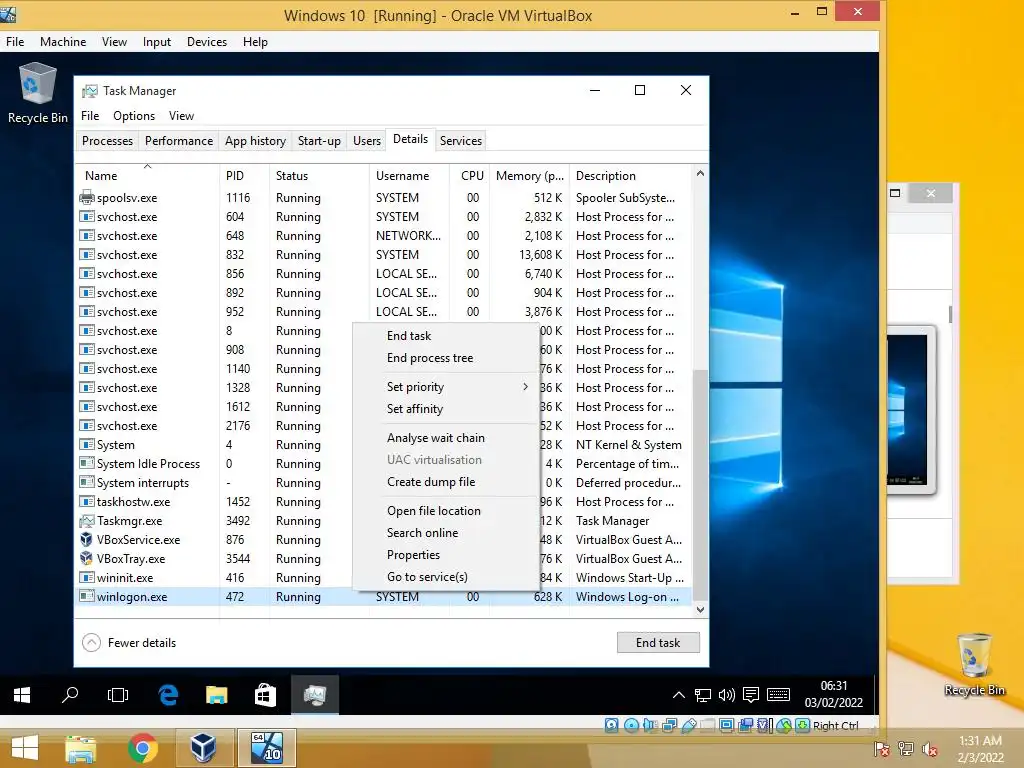Click the details list scroll-up arrow
Screen dimensions: 1024x768
[x=700, y=174]
